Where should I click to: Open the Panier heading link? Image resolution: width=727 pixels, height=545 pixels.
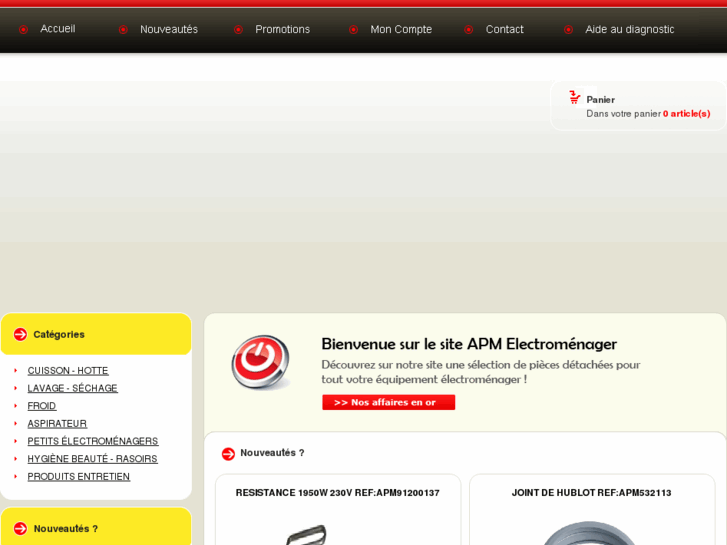600,100
